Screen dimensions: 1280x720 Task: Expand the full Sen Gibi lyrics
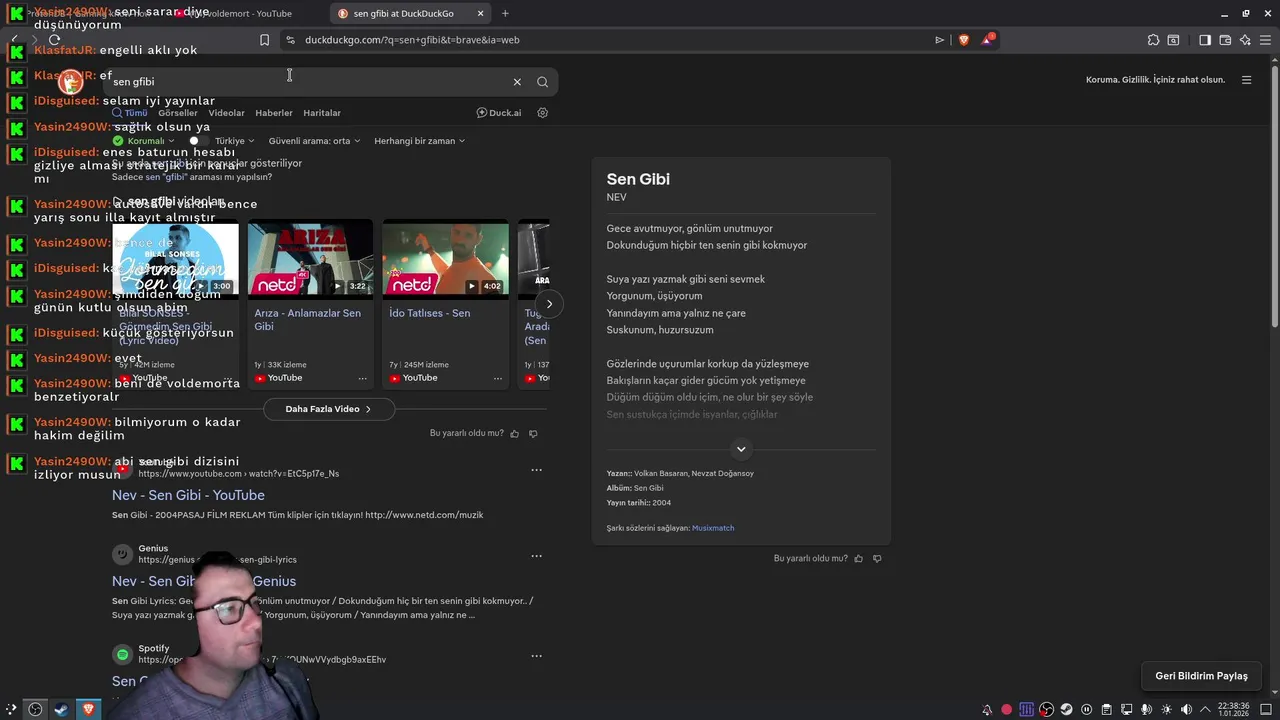click(x=741, y=449)
